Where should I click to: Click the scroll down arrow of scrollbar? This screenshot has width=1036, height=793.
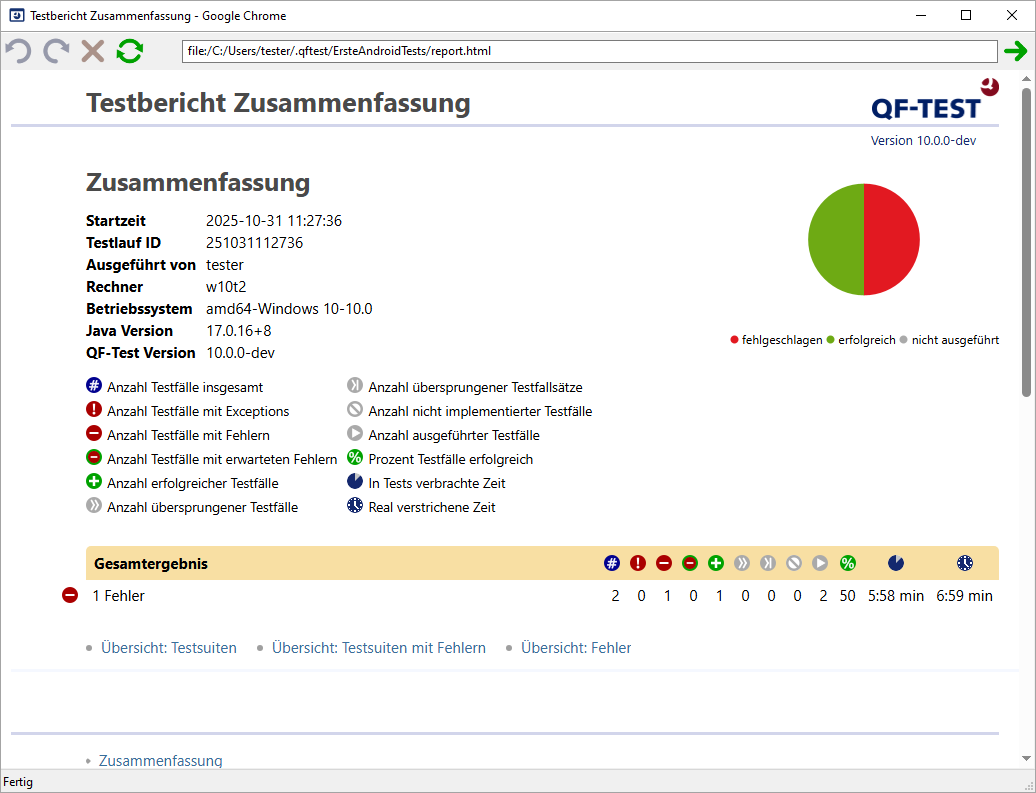[1026, 760]
